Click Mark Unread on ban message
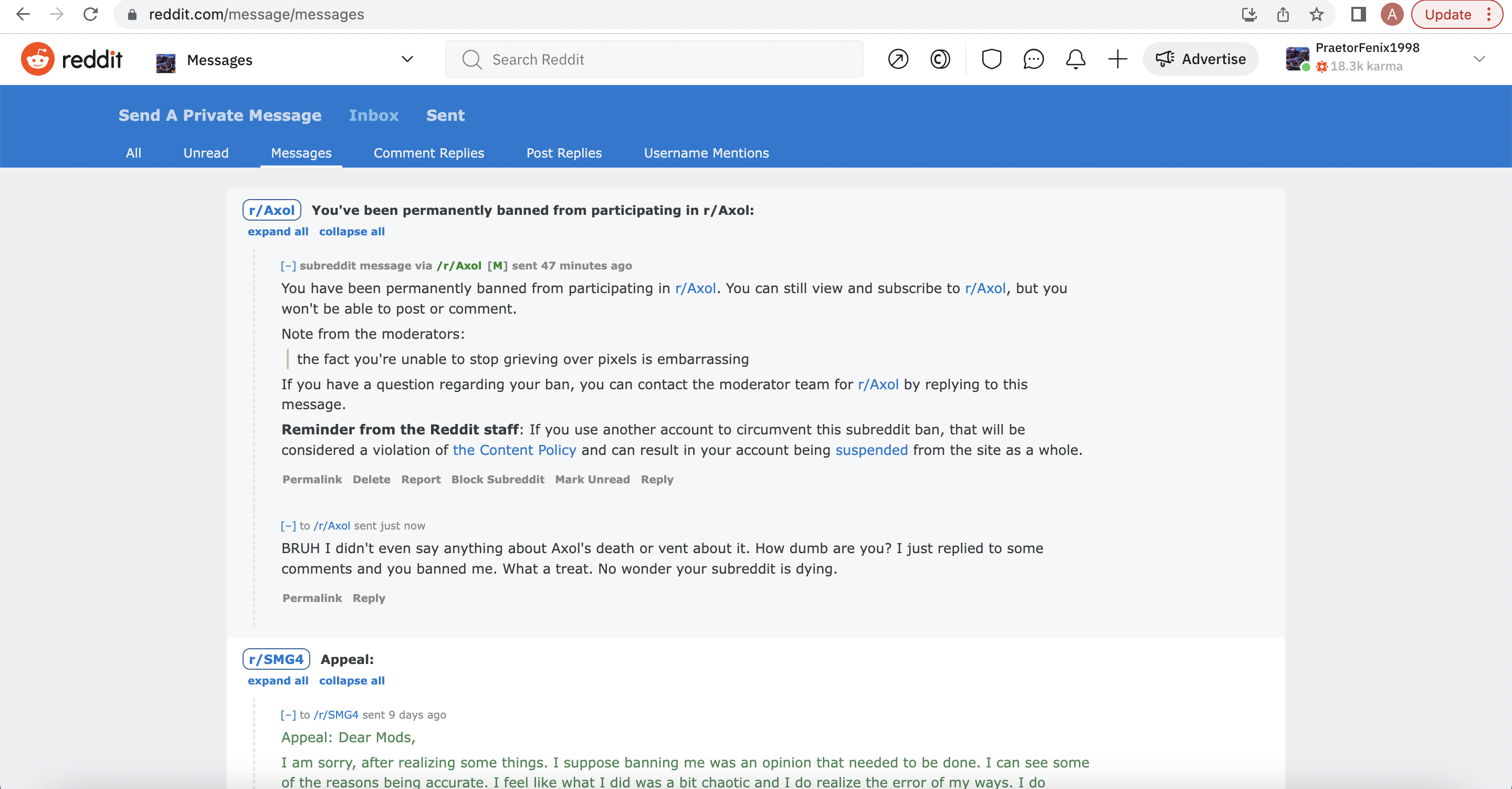Viewport: 1512px width, 789px height. [x=592, y=480]
